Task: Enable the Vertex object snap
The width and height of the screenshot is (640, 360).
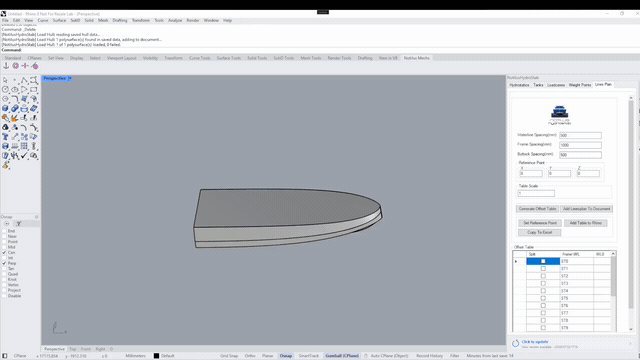Action: [x=4, y=285]
